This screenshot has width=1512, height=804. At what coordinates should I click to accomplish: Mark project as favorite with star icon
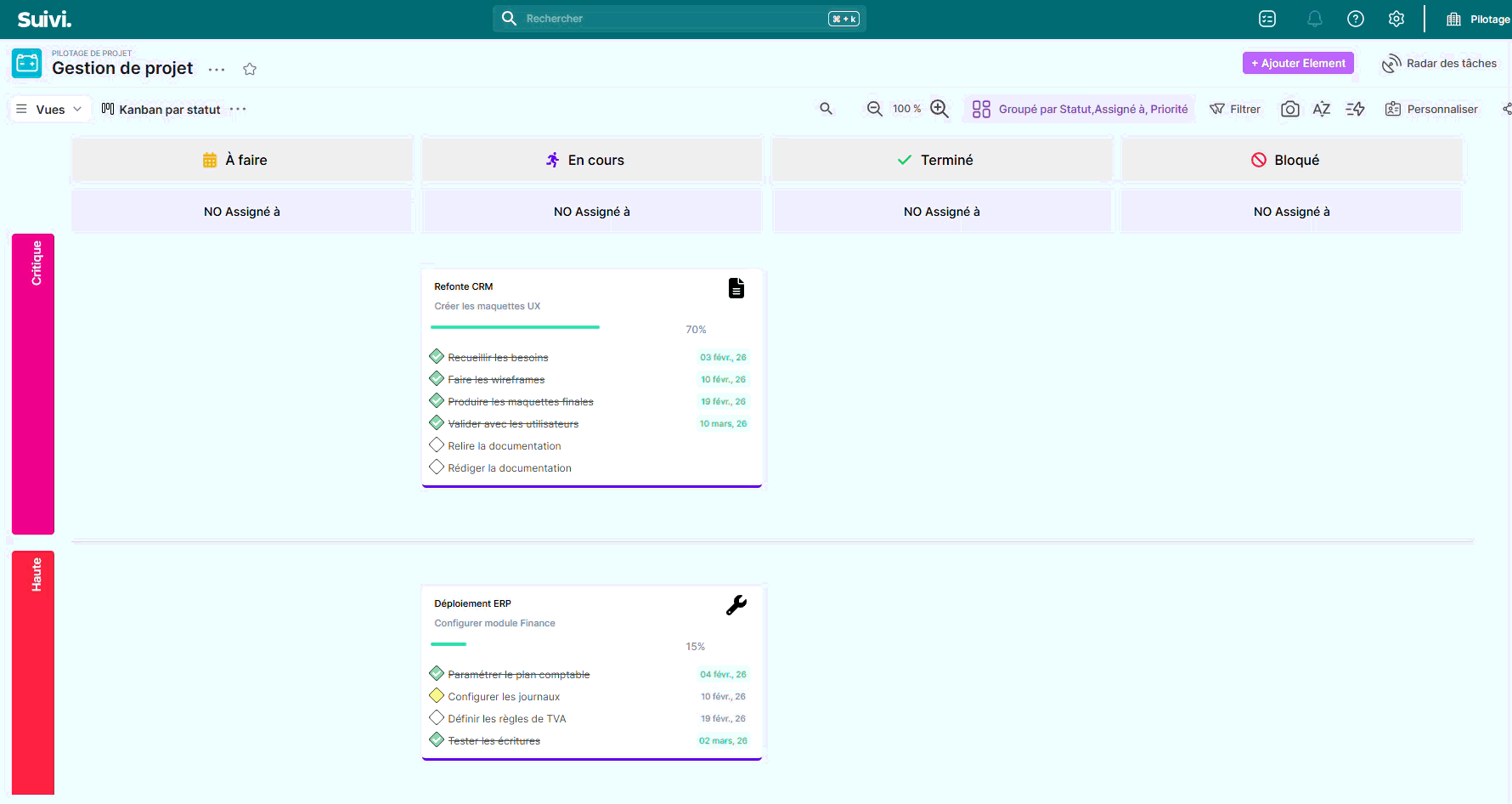(250, 69)
